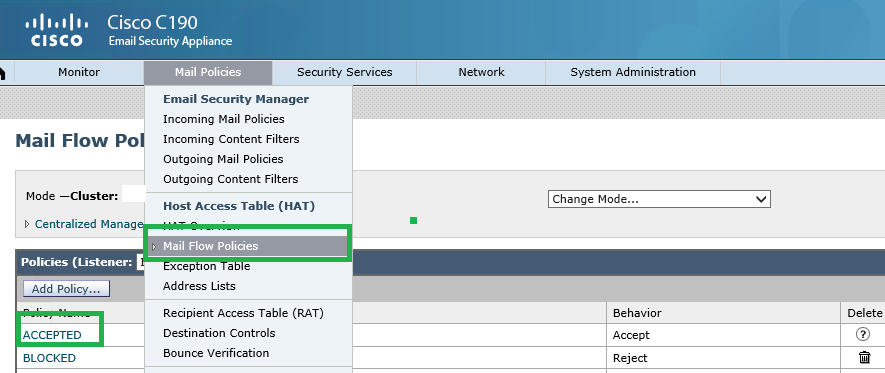The width and height of the screenshot is (885, 373).
Task: Open the BLOCKED policy link
Action: click(x=49, y=358)
